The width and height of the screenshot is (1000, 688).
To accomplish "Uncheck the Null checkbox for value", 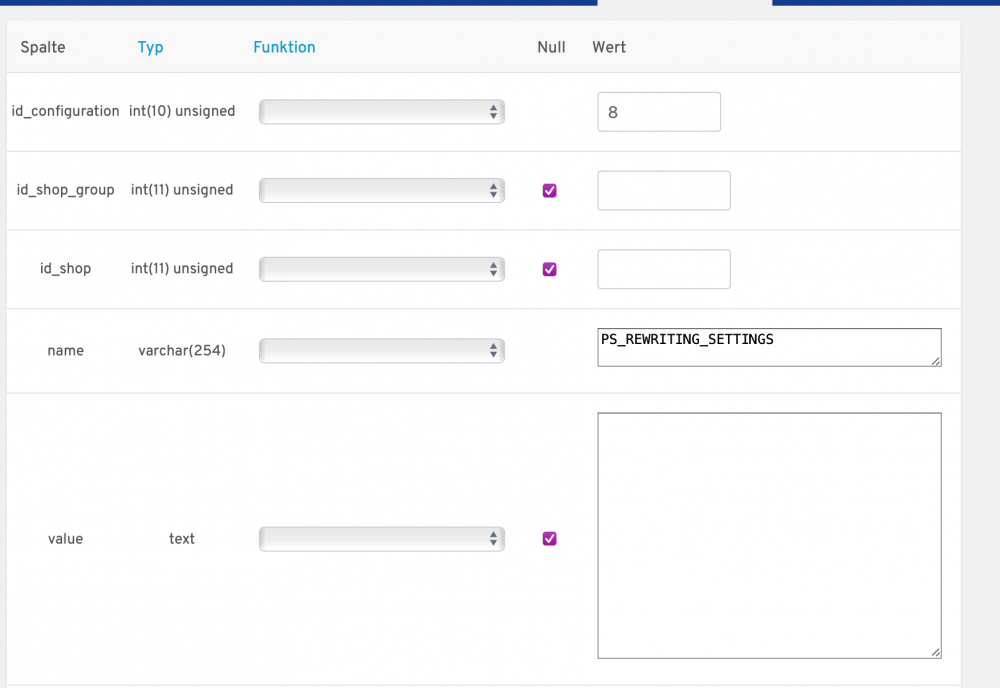I will point(549,539).
